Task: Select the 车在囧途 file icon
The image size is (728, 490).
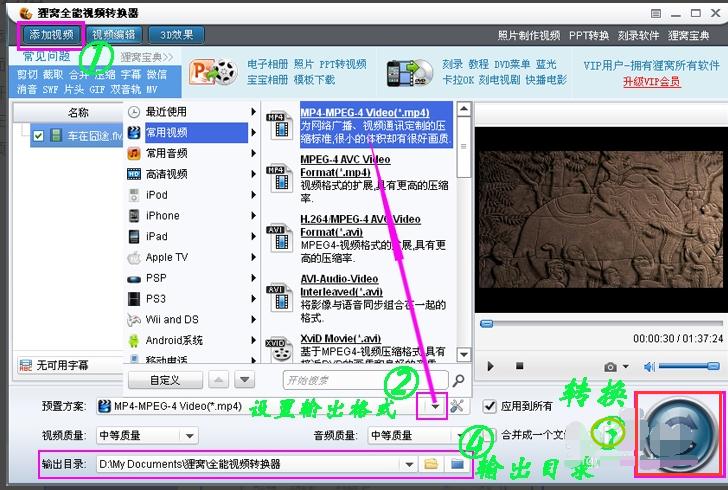Action: click(56, 136)
